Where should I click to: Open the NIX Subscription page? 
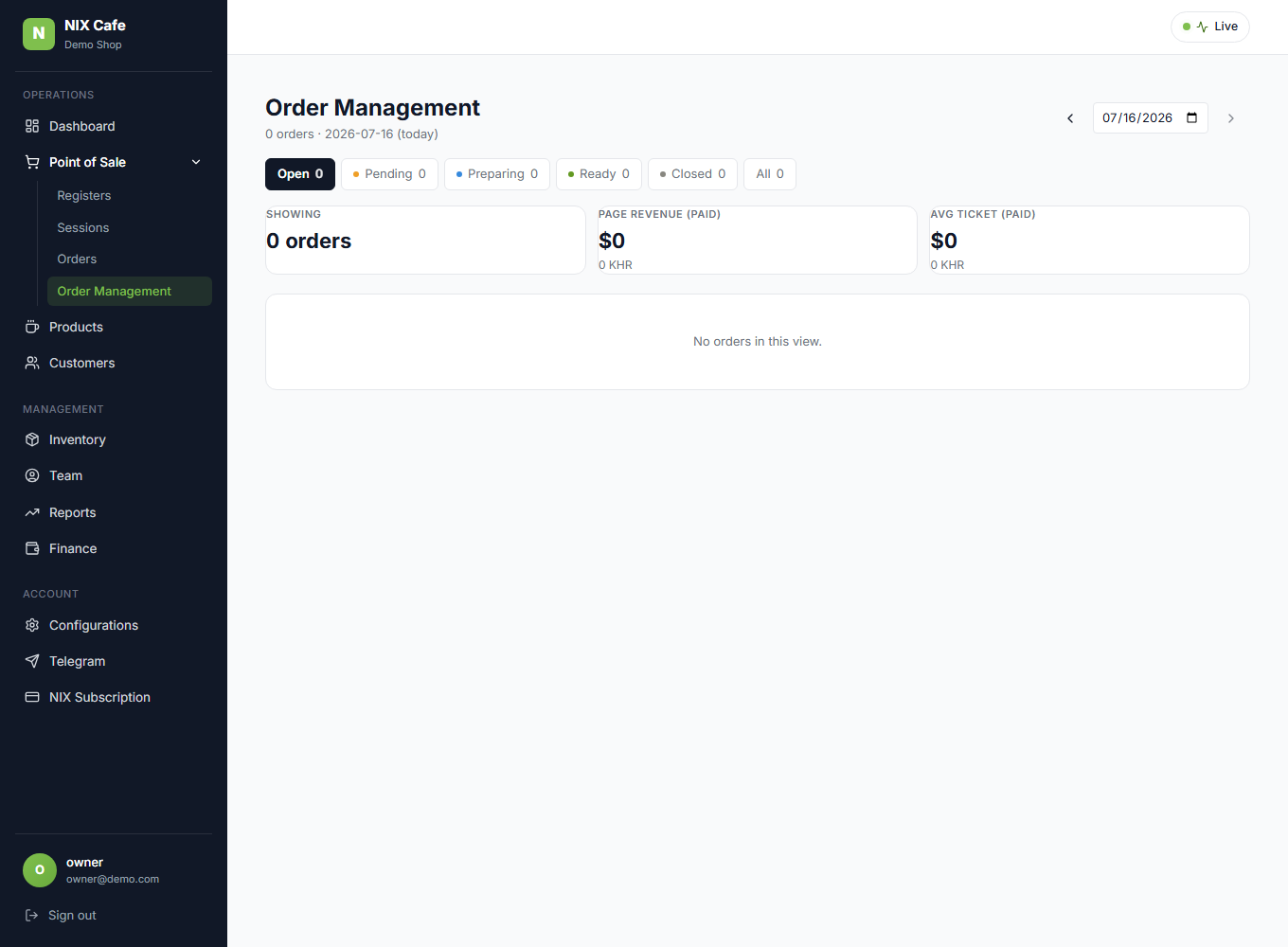click(x=114, y=697)
